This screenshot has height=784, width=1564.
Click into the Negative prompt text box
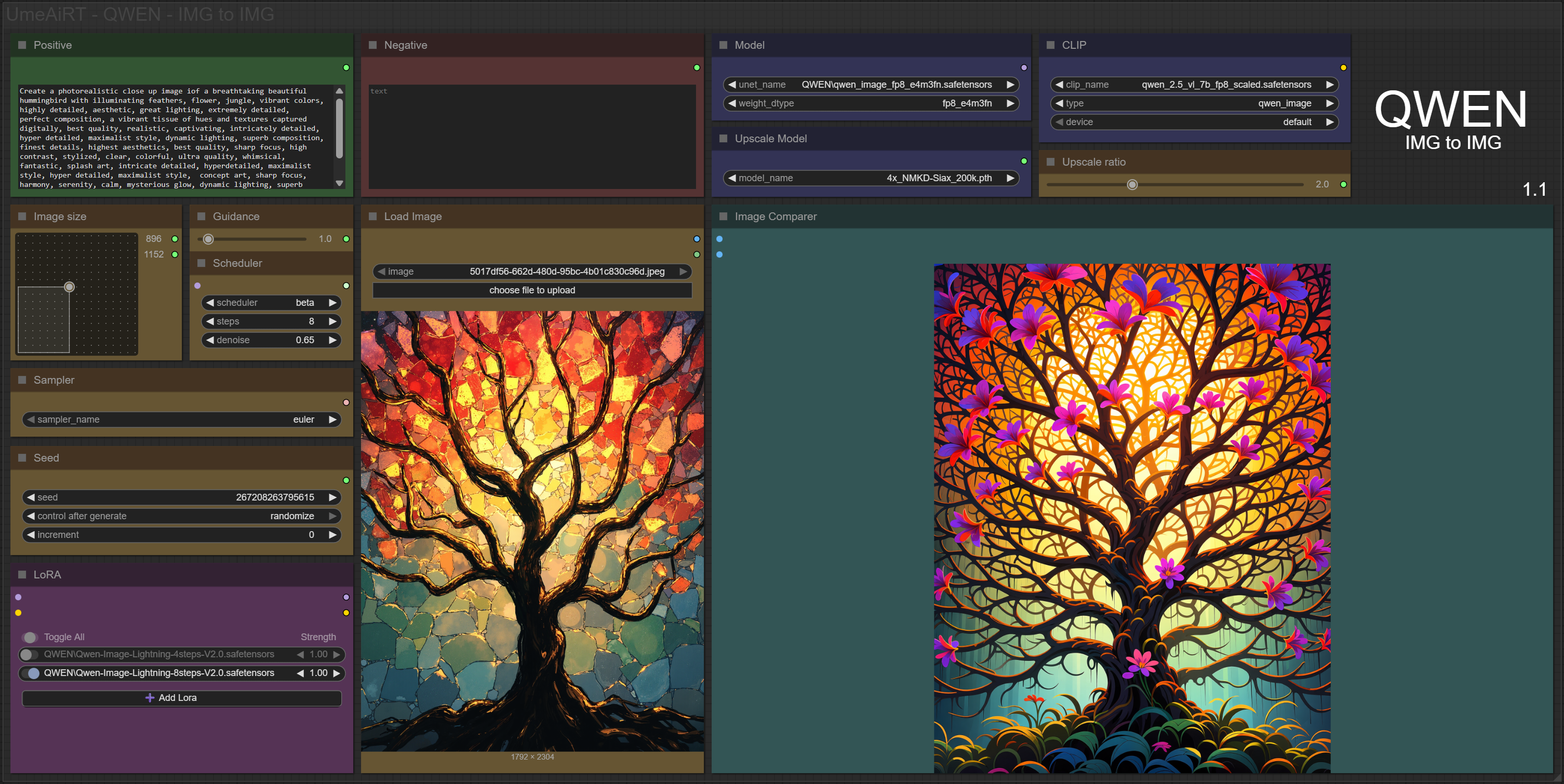(532, 137)
